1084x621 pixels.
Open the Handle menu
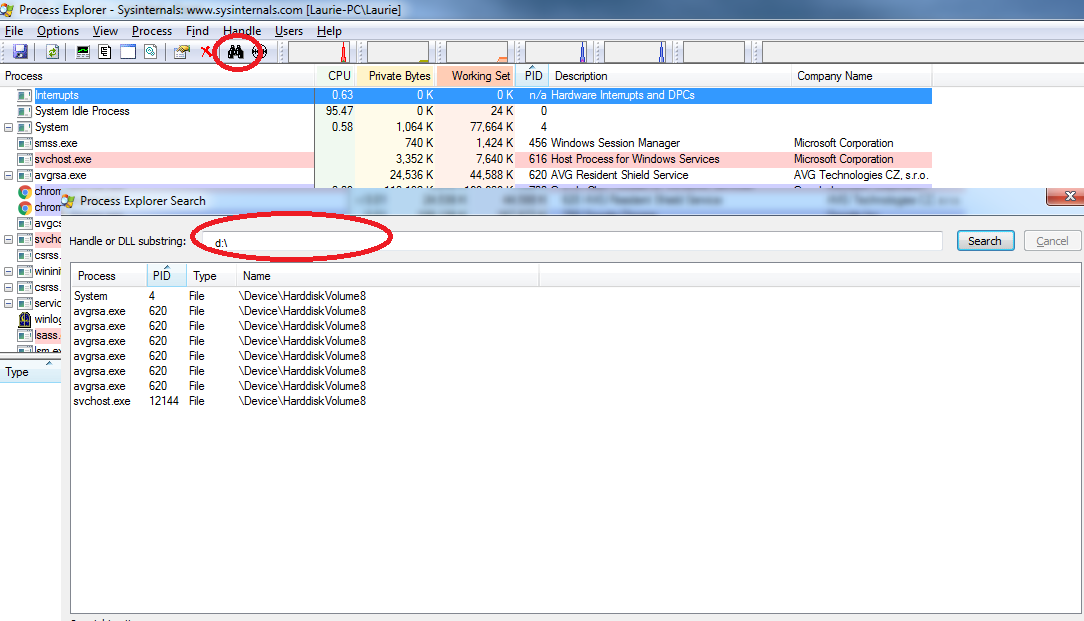point(242,31)
